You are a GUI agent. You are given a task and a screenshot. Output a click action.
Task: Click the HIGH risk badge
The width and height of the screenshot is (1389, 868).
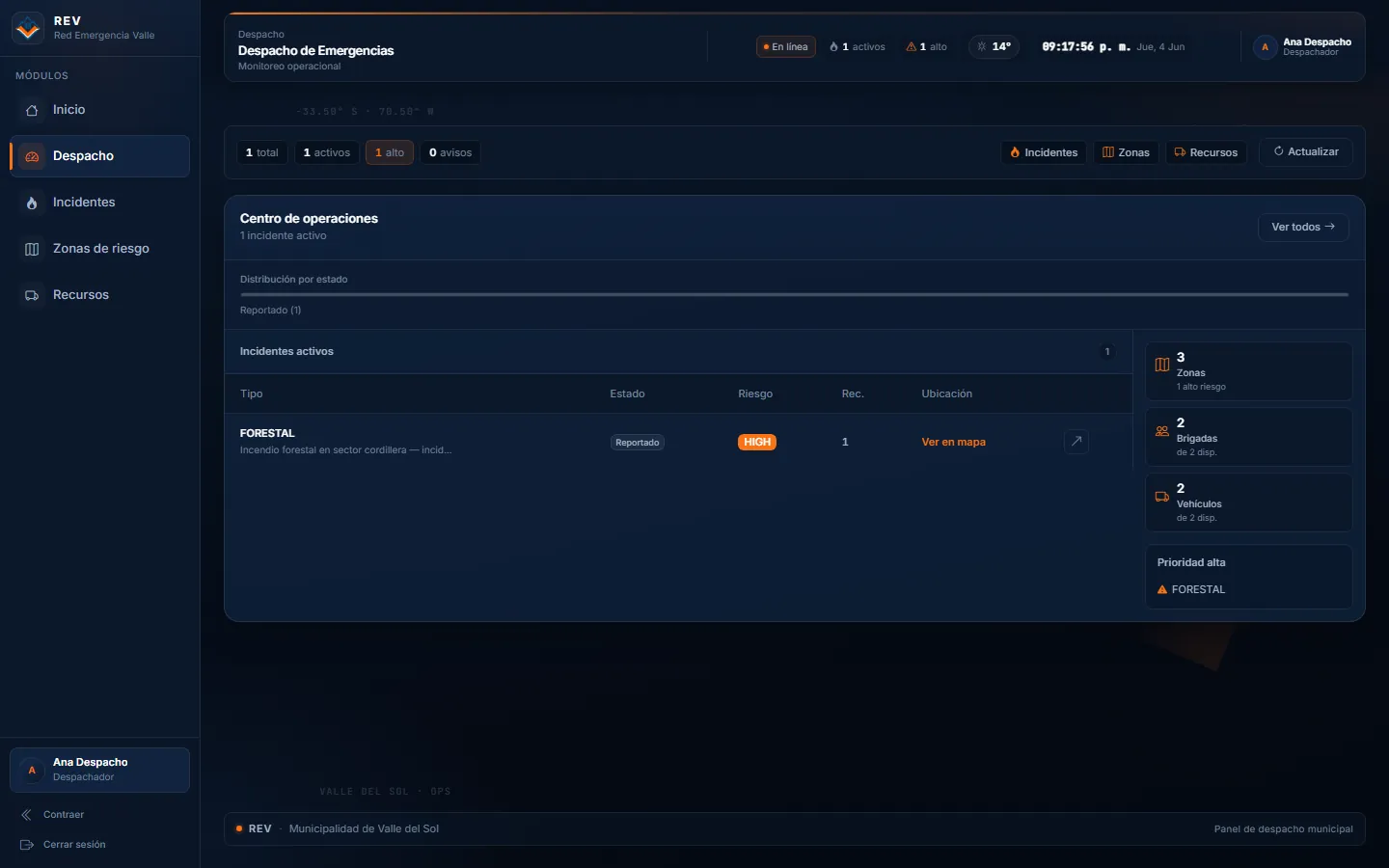tap(757, 442)
